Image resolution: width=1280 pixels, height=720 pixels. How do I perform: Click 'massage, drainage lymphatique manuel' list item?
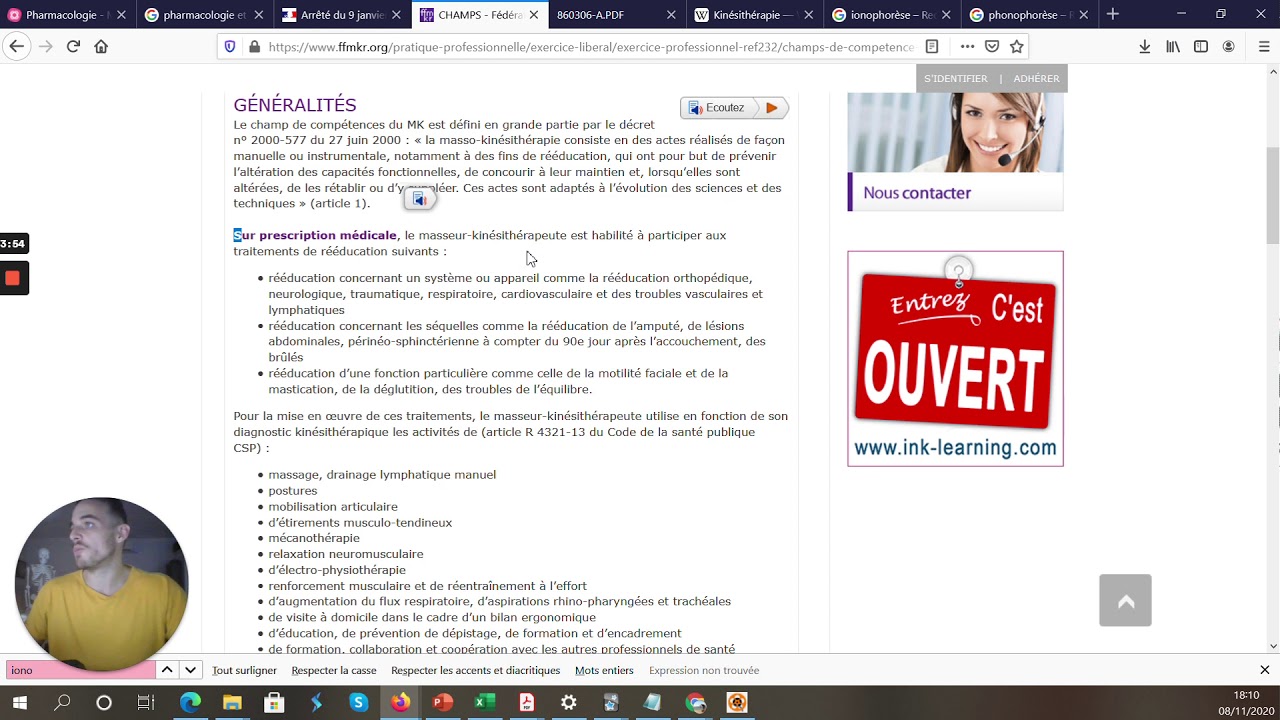tap(382, 474)
